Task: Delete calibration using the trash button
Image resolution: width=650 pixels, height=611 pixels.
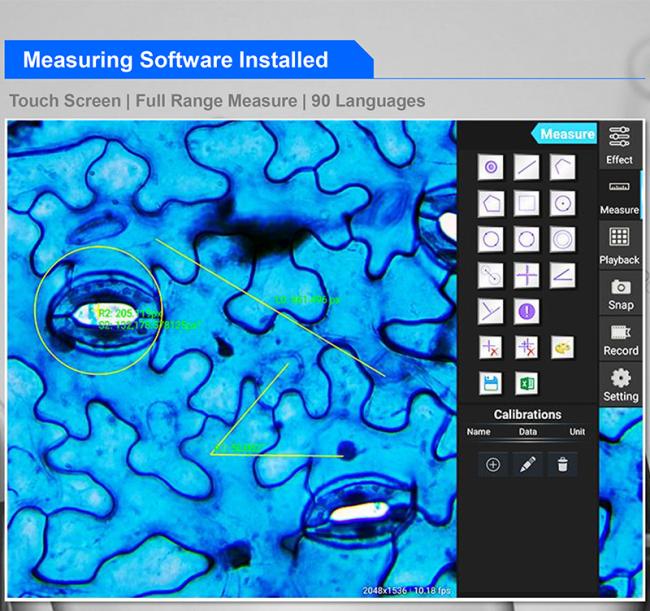Action: [562, 464]
